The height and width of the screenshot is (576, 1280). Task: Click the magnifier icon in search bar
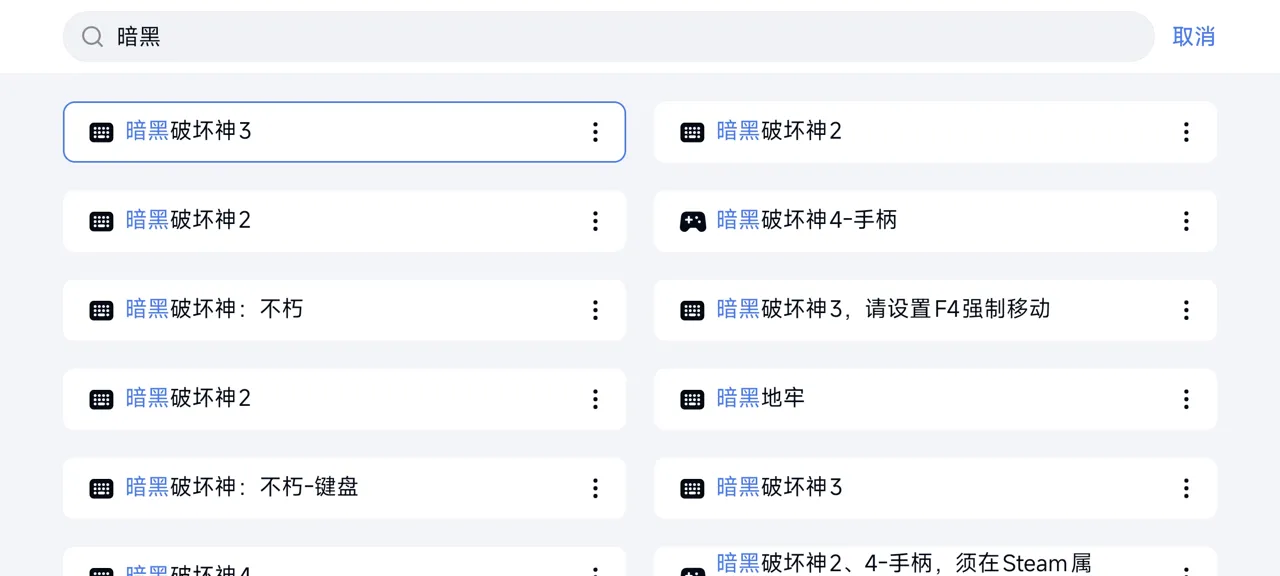[x=92, y=37]
